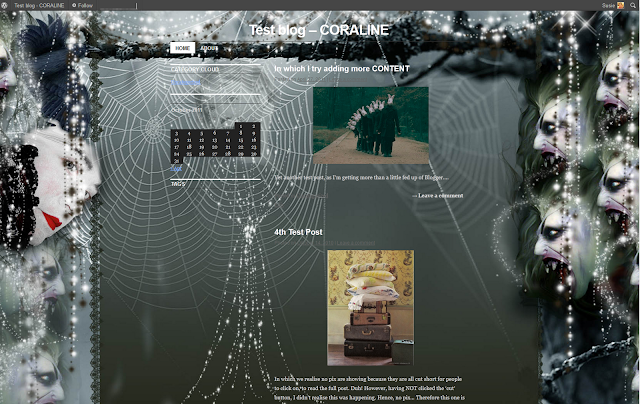Screen dimensions: 640x404
Task: Open post 'In which I try adding more CONTENT'
Action: (342, 69)
